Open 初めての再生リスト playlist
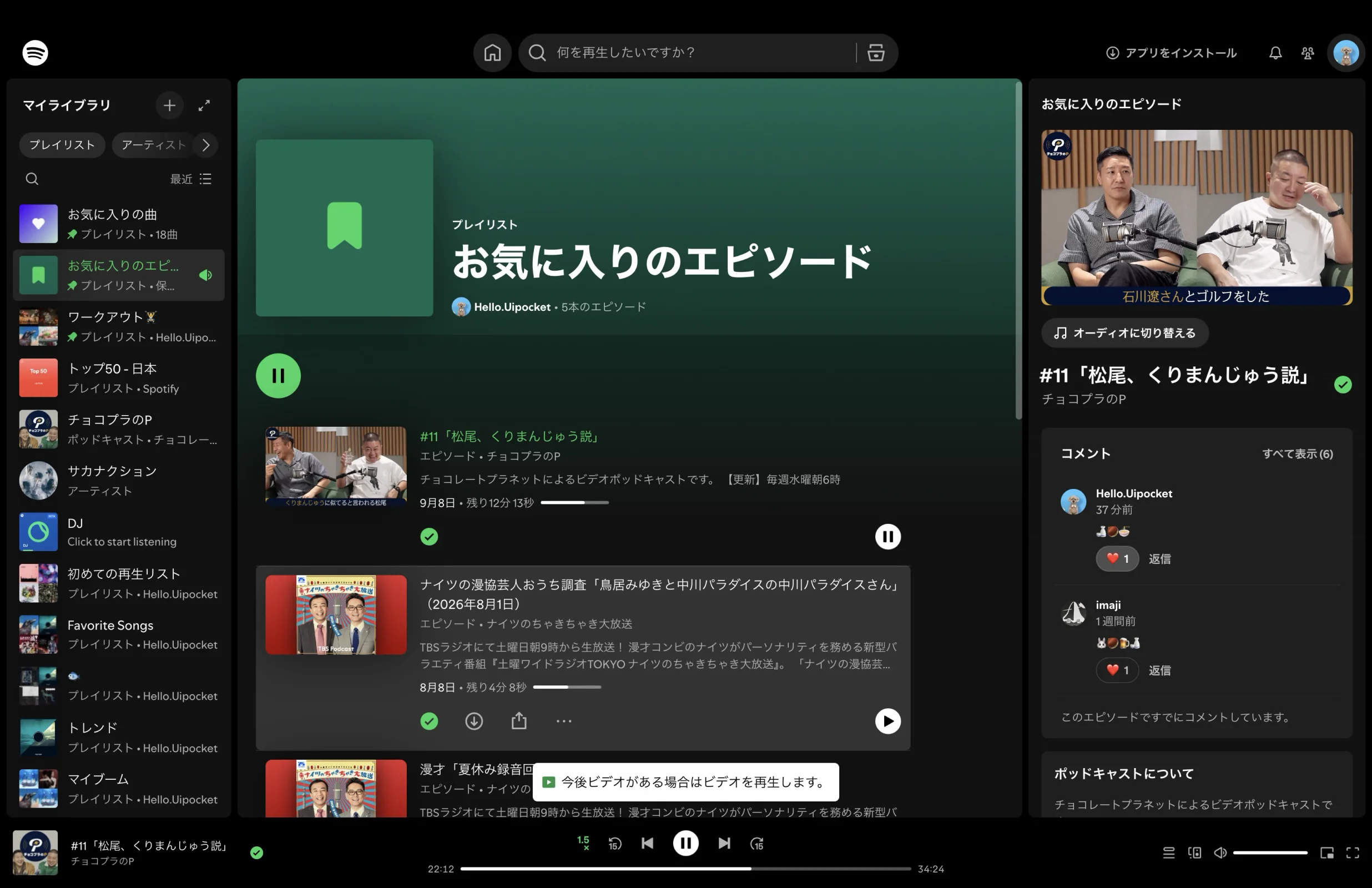The height and width of the screenshot is (888, 1372). 118,583
